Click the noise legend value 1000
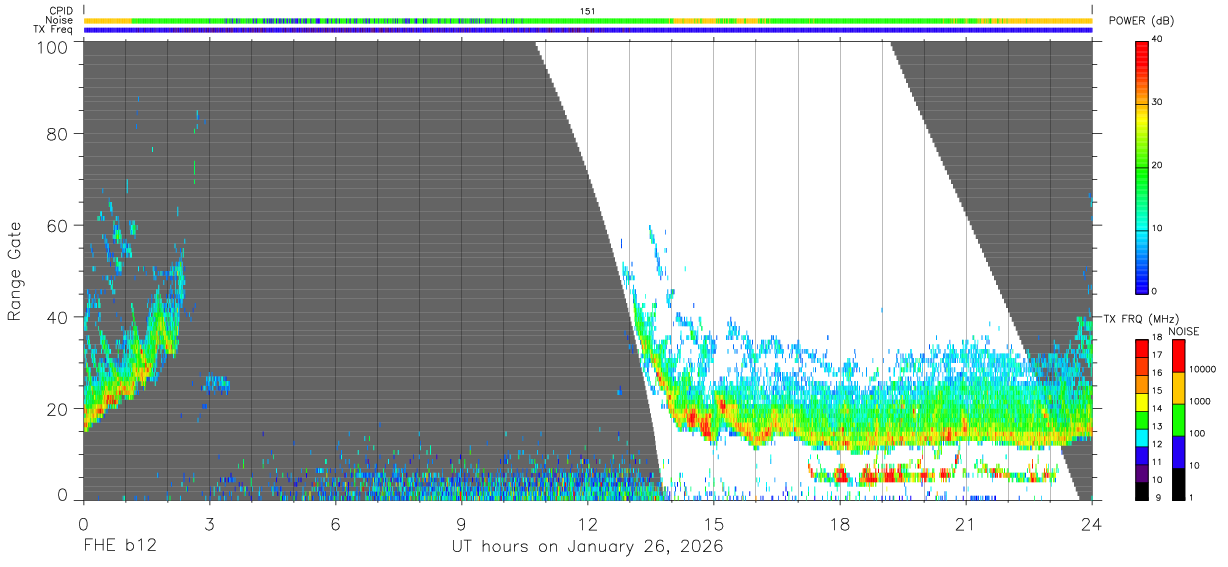The image size is (1228, 567). tap(1201, 401)
